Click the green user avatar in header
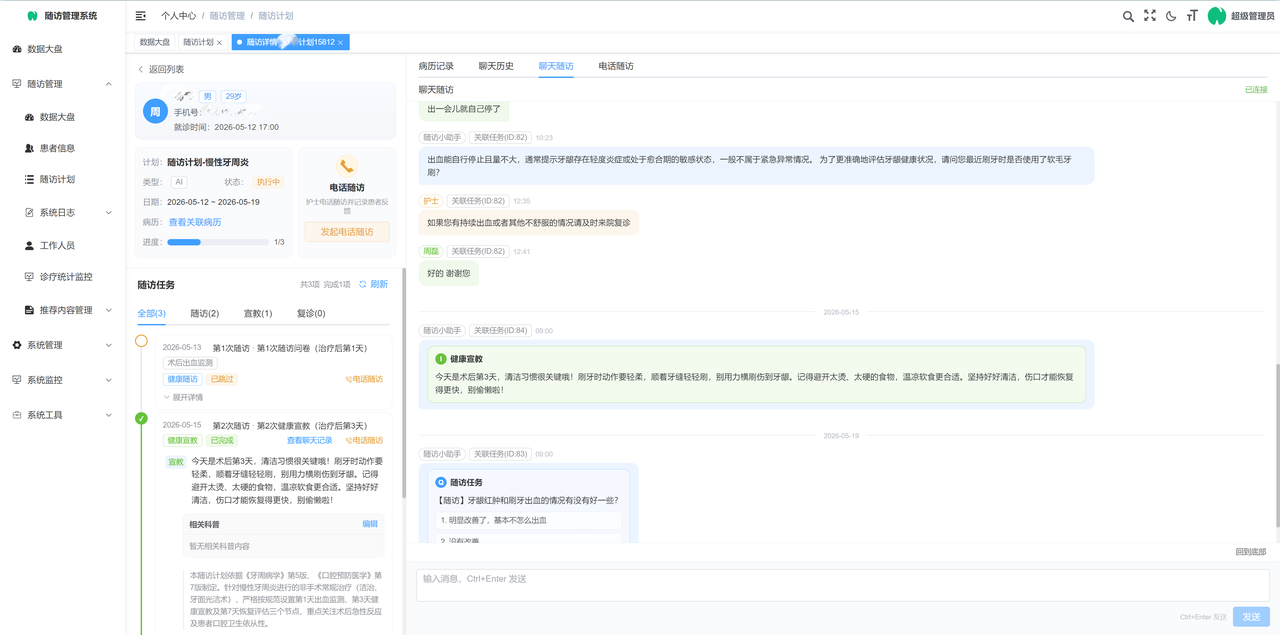This screenshot has width=1280, height=635. [1217, 16]
